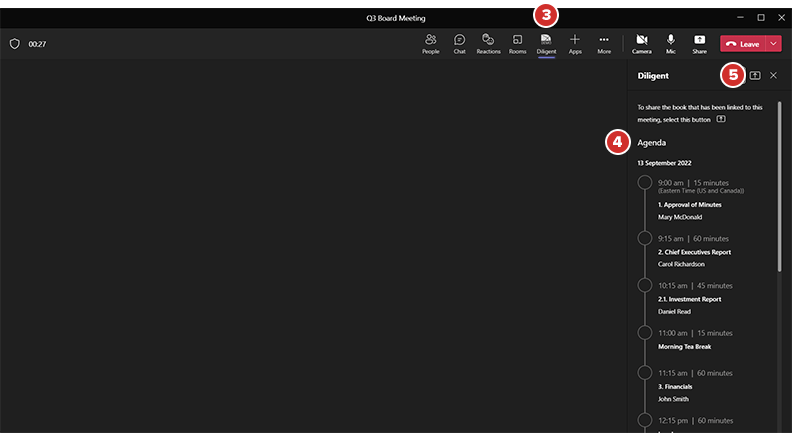Open the Reactions menu
This screenshot has width=792, height=433.
(488, 43)
